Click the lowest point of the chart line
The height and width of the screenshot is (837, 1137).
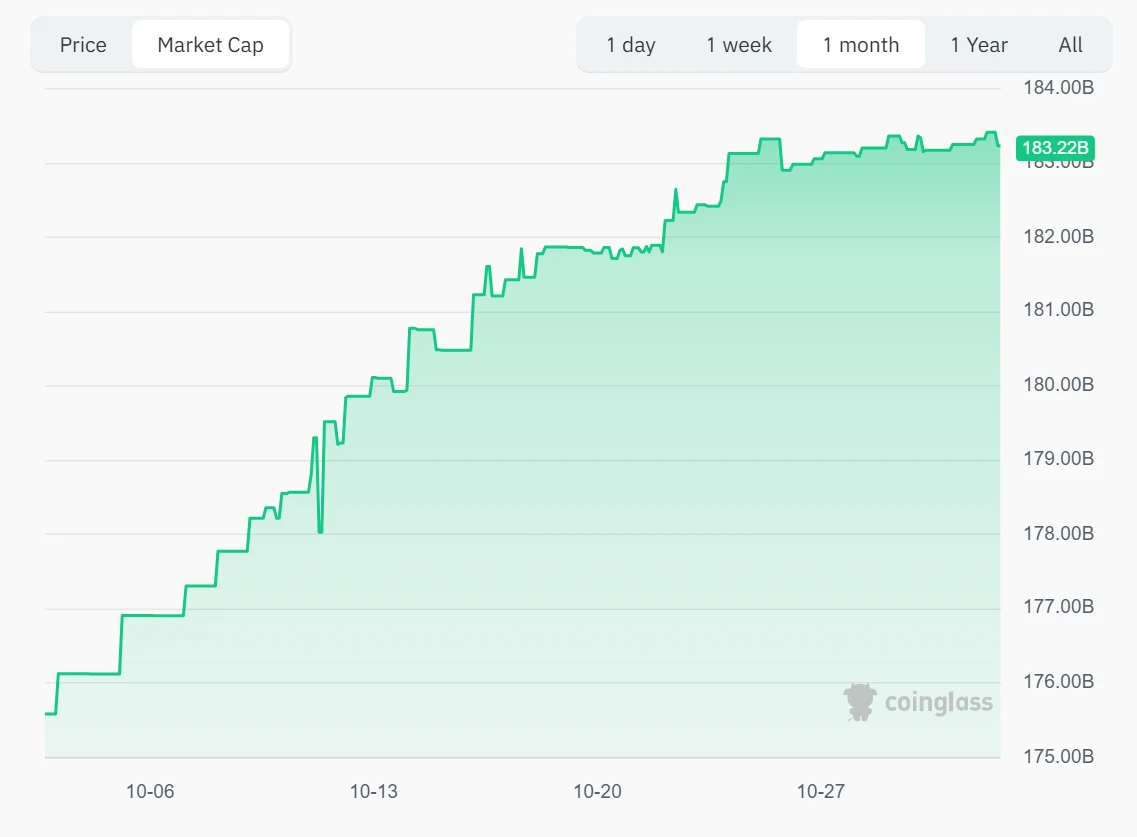[x=45, y=714]
